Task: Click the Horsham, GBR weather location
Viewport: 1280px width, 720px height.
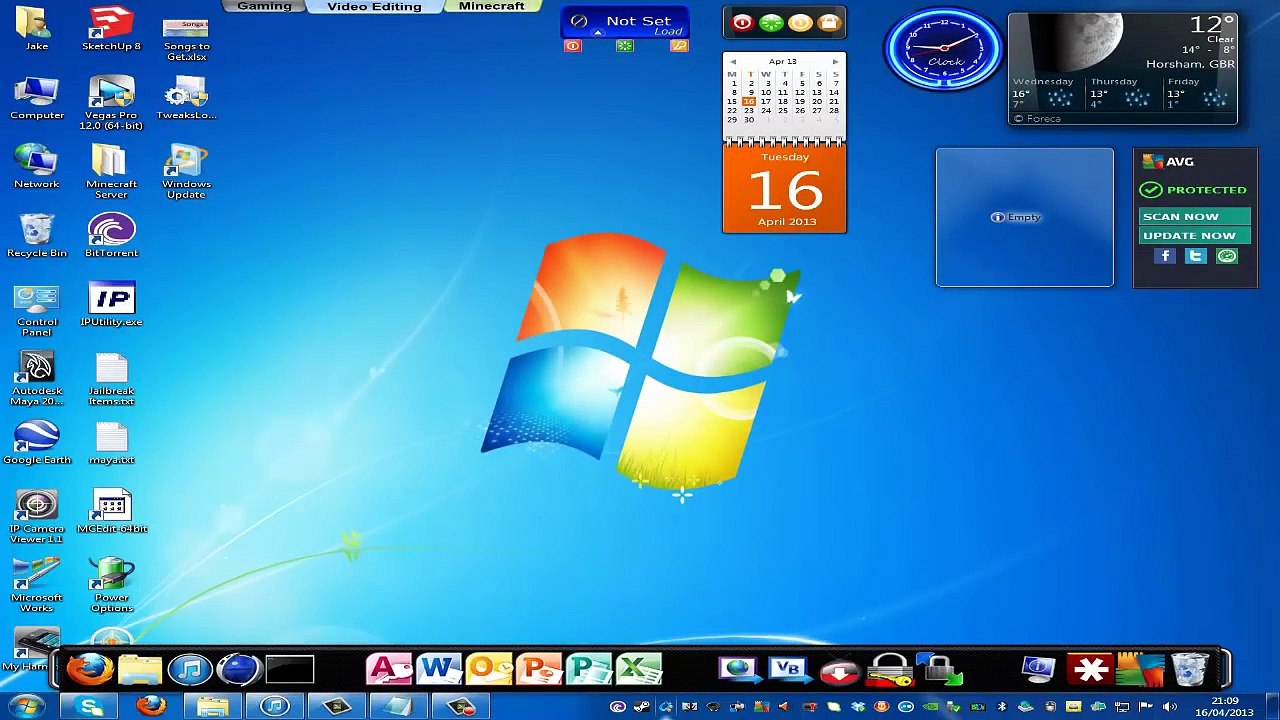Action: 1190,64
